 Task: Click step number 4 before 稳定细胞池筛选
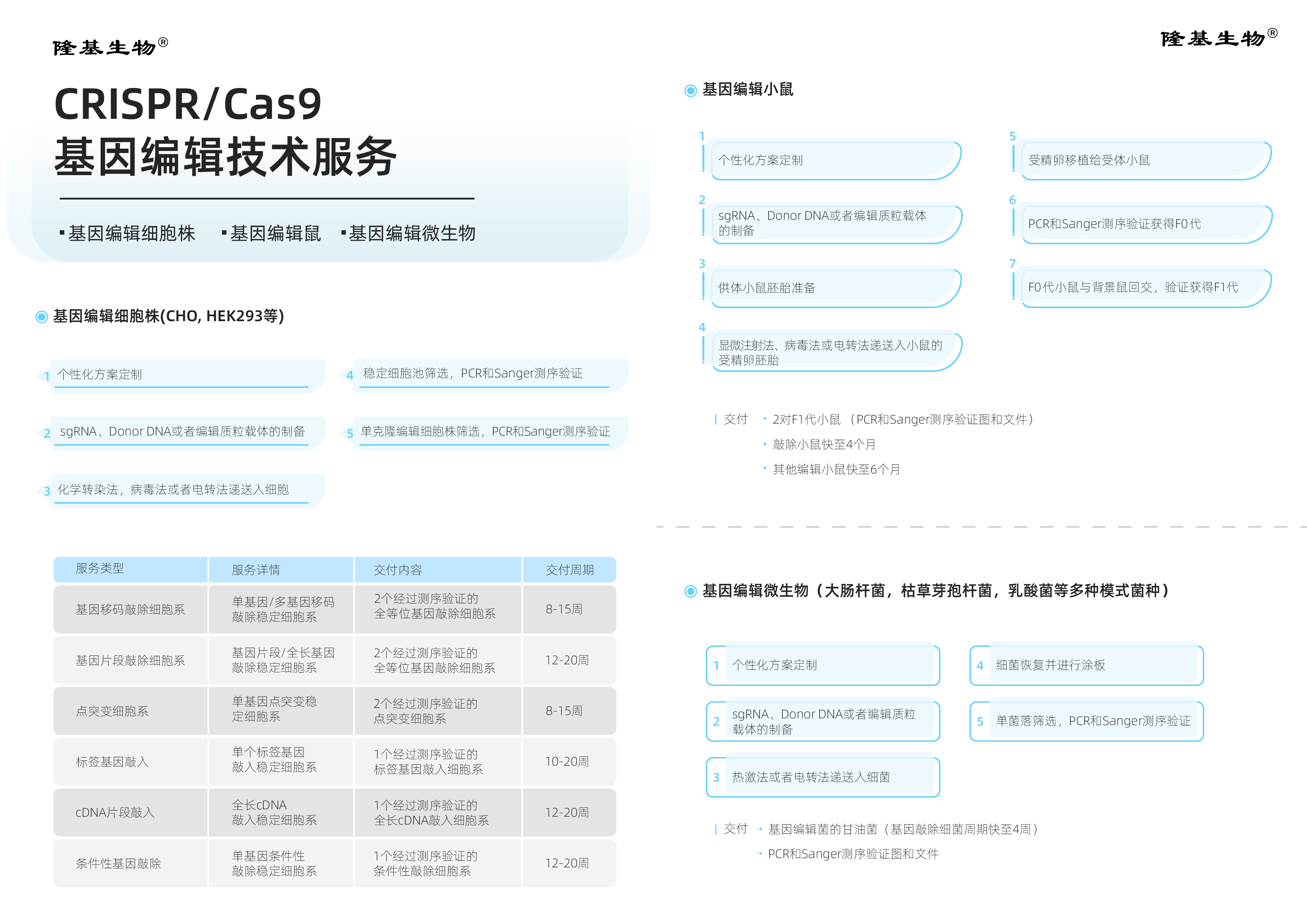click(x=349, y=375)
